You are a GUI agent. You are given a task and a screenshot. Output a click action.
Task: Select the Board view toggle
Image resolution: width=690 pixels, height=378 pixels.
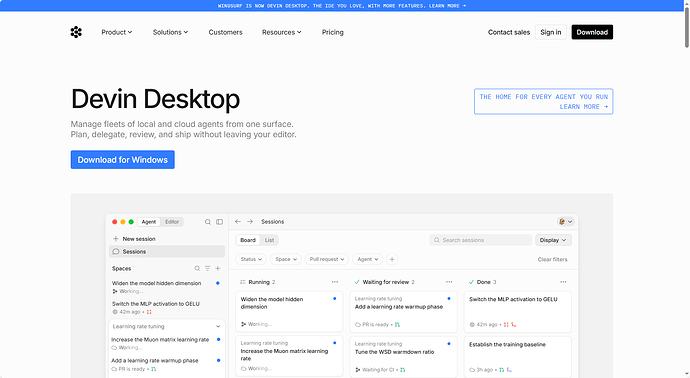(x=248, y=240)
